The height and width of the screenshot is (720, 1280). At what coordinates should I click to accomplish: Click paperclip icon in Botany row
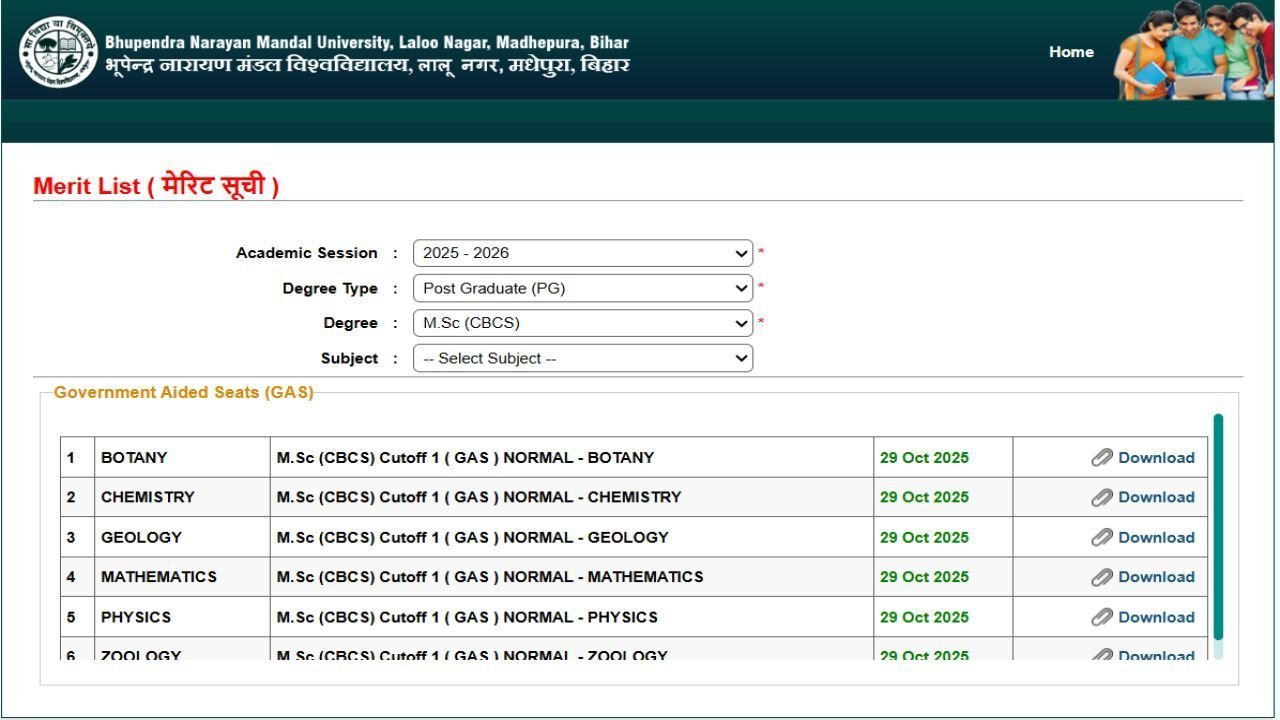[x=1102, y=458]
